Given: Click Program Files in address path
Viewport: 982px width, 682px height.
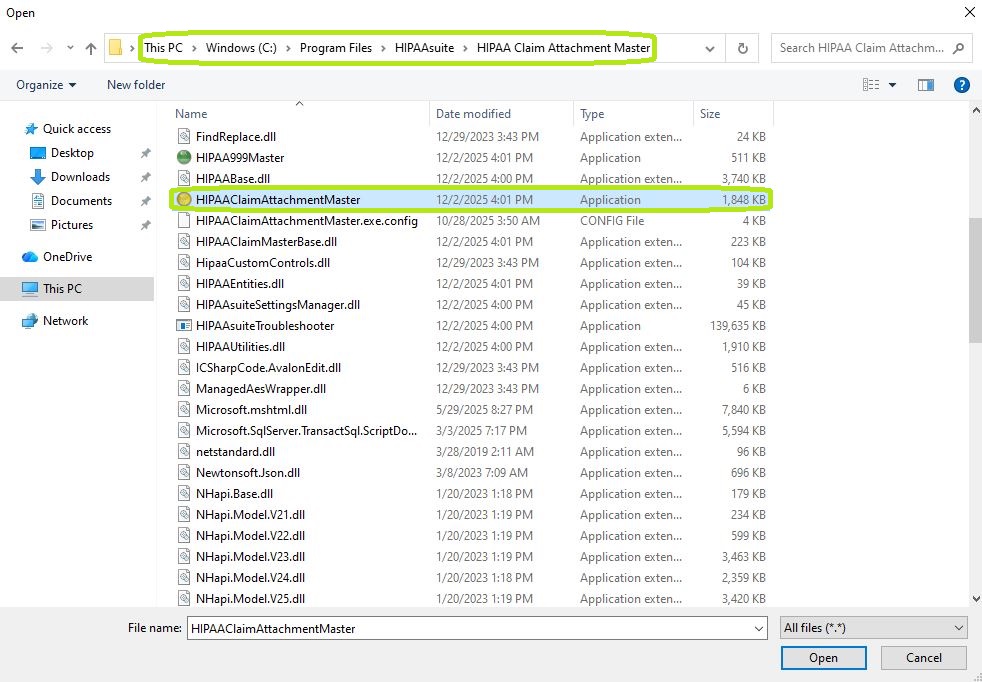Looking at the screenshot, I should [336, 48].
